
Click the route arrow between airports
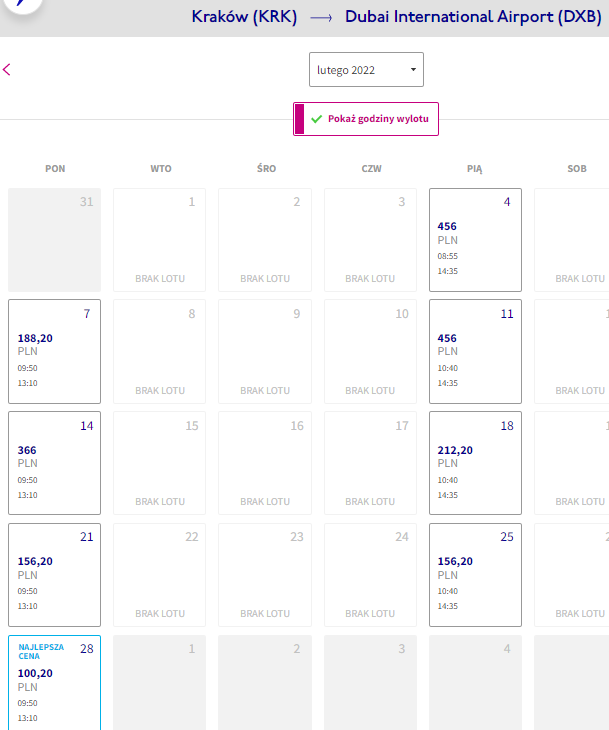click(321, 18)
